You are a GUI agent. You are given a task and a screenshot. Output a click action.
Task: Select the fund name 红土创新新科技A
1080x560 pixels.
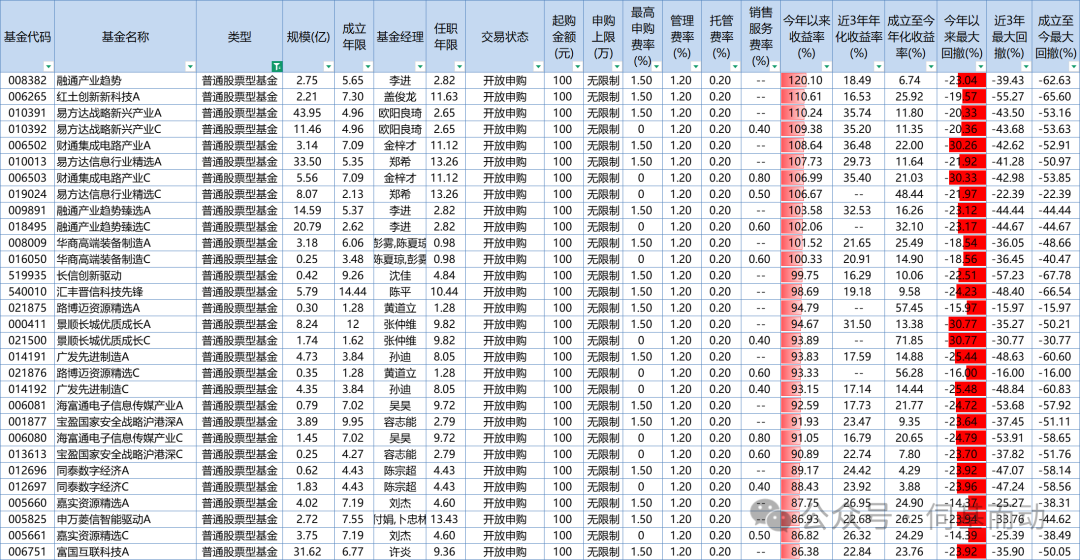(98, 97)
